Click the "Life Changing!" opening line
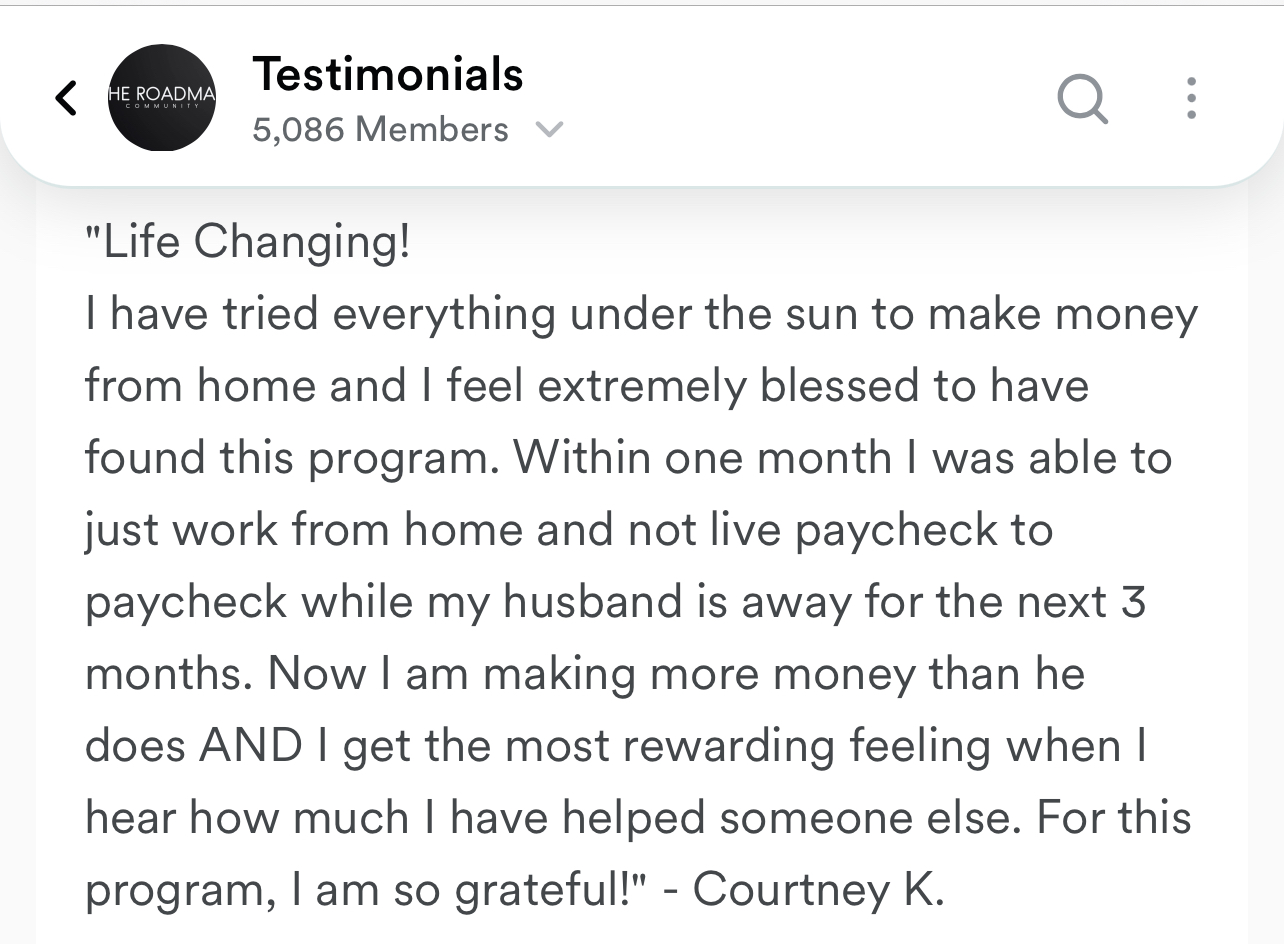 tap(248, 242)
